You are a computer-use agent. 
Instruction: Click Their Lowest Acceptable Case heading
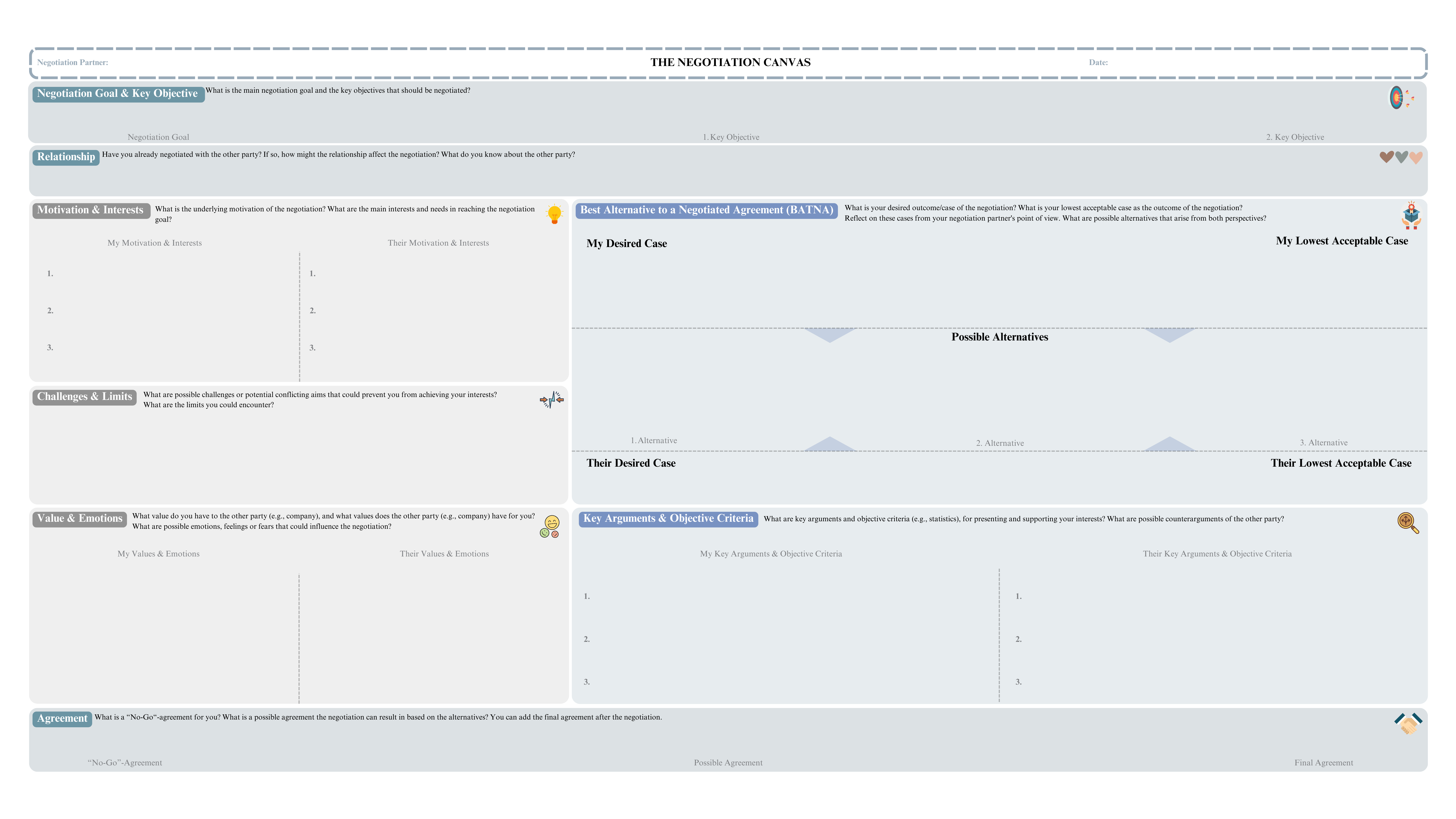point(1341,463)
